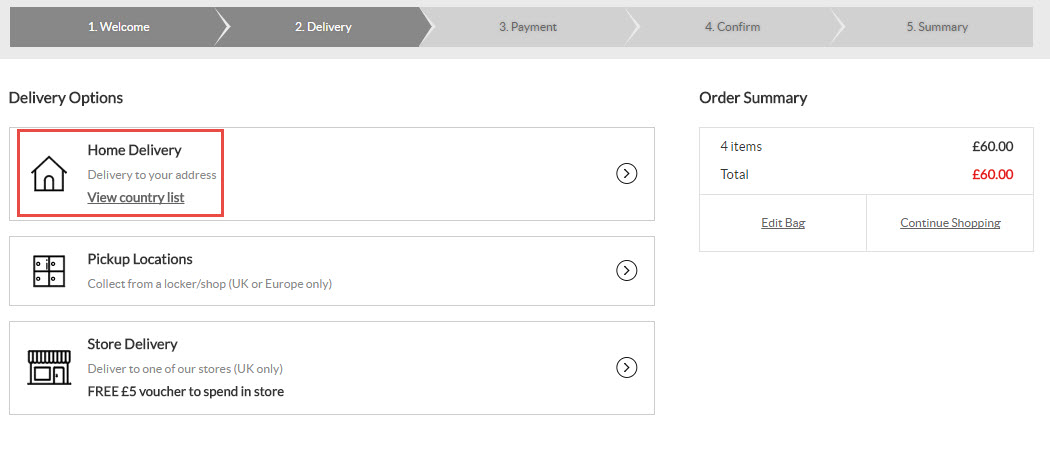Open Home Delivery via its arrow circle

(626, 174)
